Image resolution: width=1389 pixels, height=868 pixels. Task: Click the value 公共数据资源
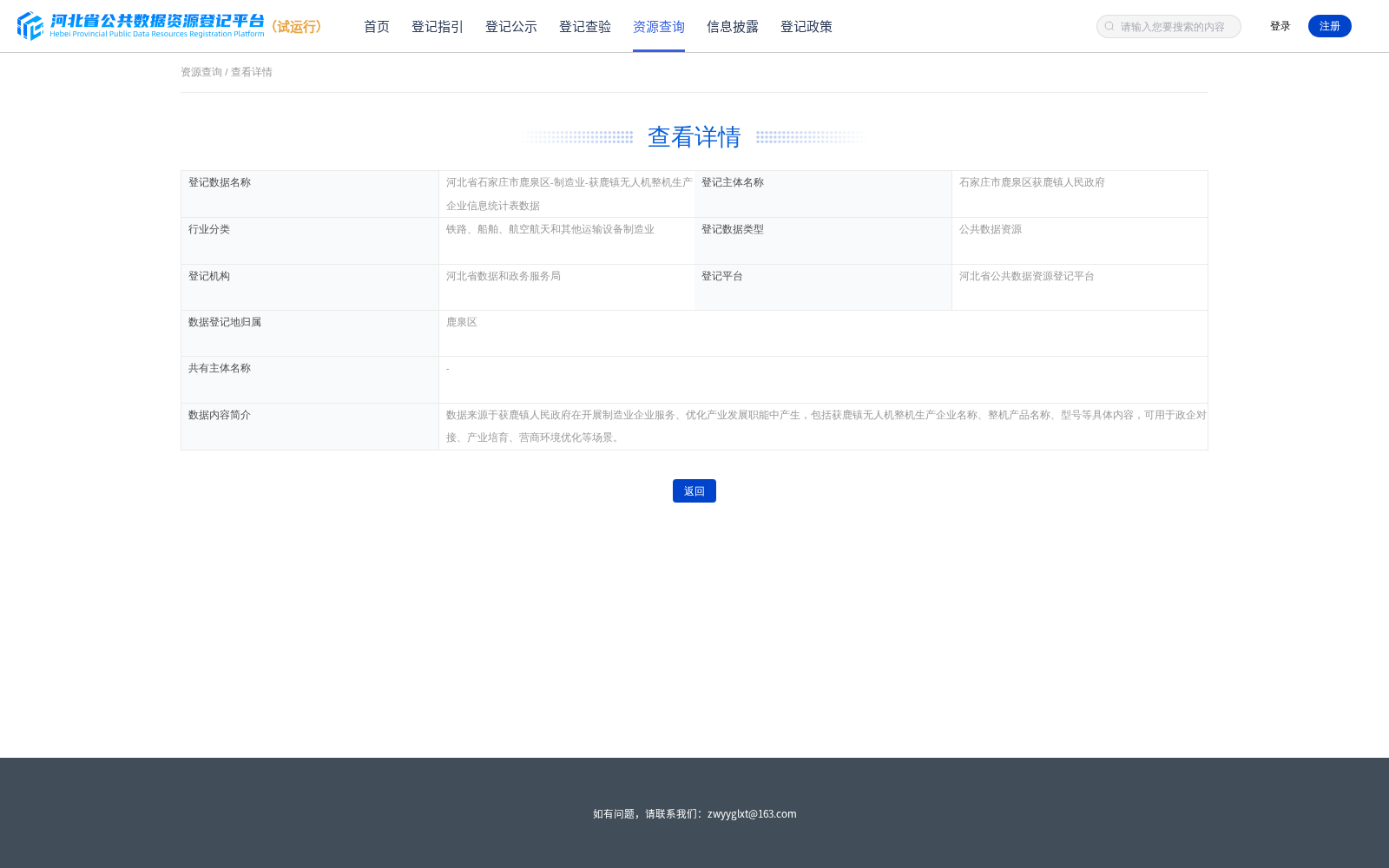[x=991, y=229]
